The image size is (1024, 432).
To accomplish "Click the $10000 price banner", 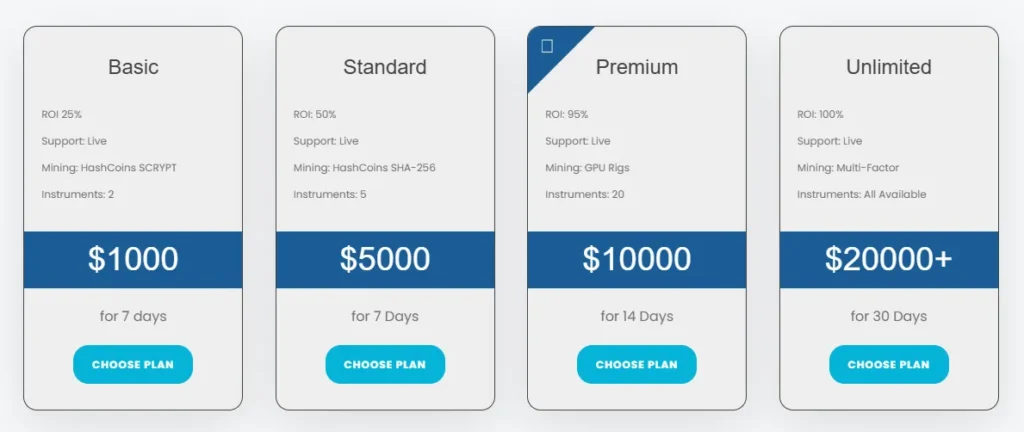I will [637, 259].
